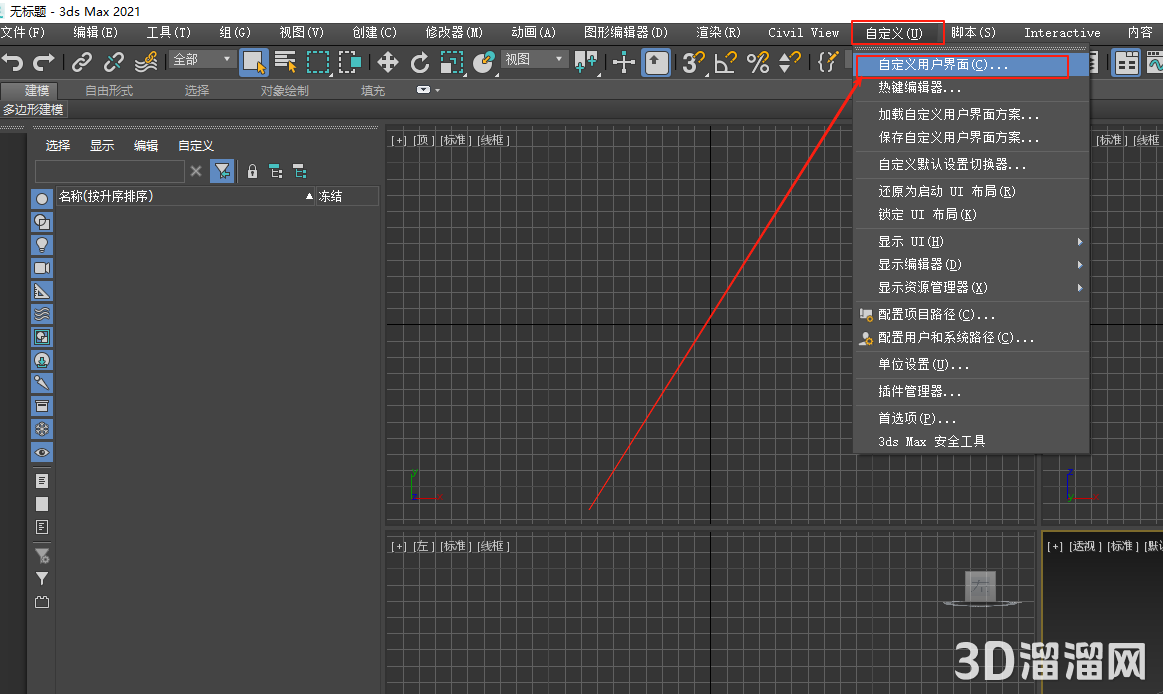Click the Redo icon on the main toolbar
1163x694 pixels.
(42, 62)
